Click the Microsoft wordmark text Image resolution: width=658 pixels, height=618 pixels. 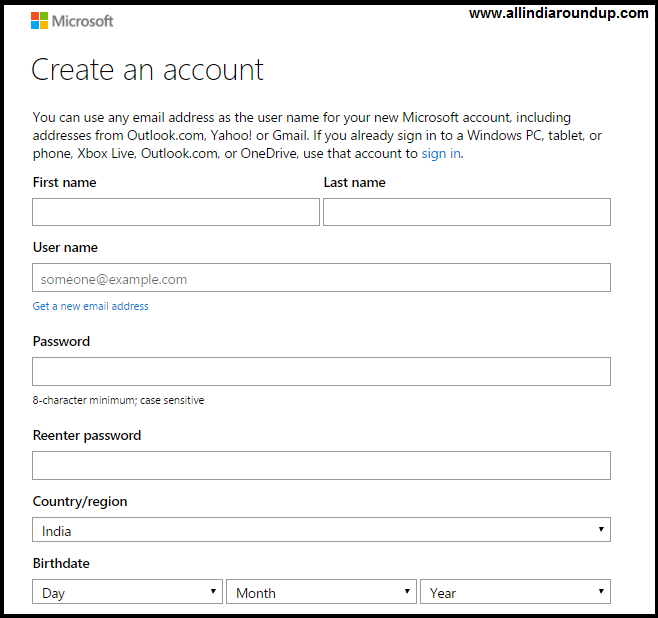(83, 21)
